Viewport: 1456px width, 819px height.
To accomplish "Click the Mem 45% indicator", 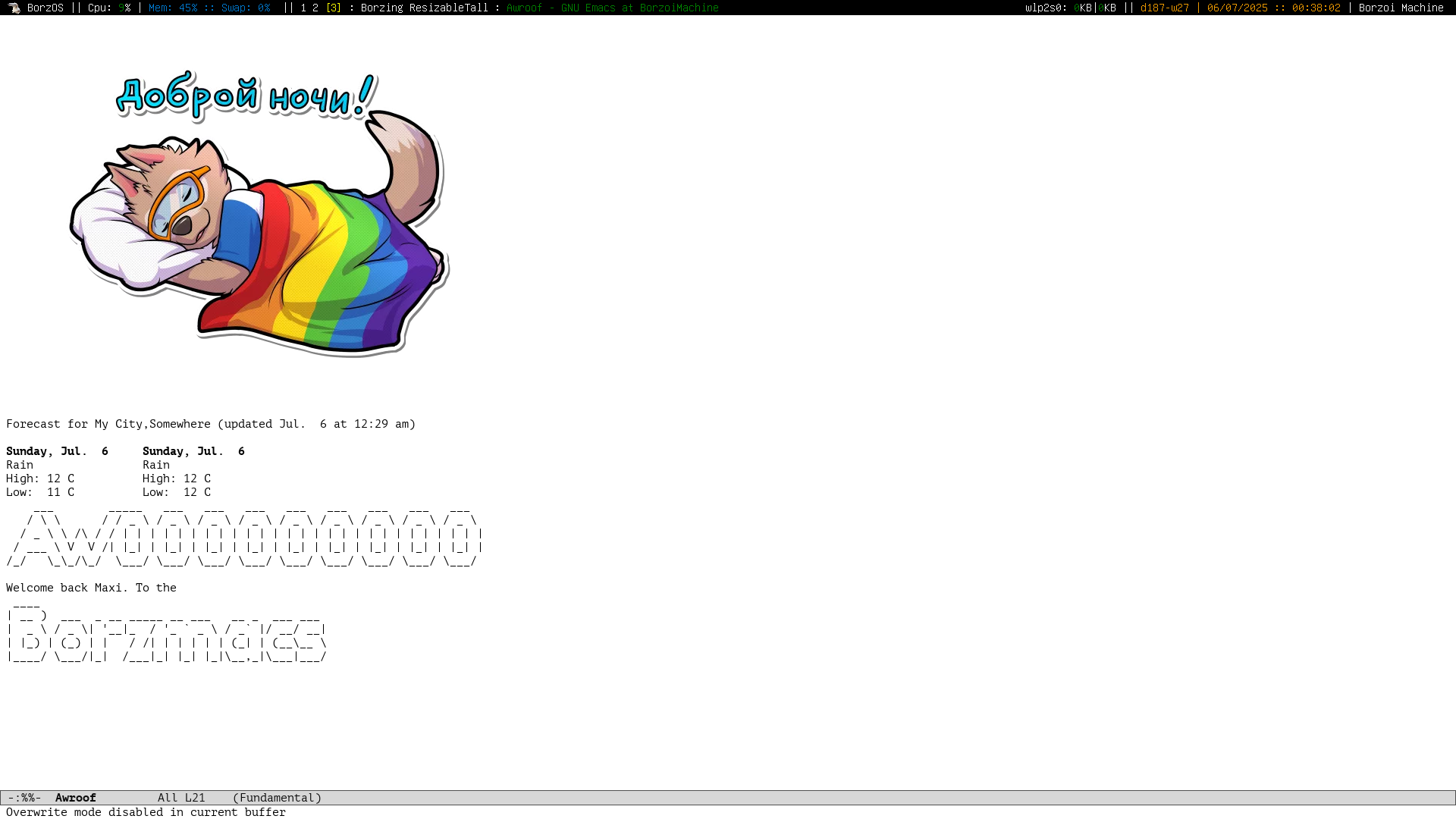I will pyautogui.click(x=173, y=8).
